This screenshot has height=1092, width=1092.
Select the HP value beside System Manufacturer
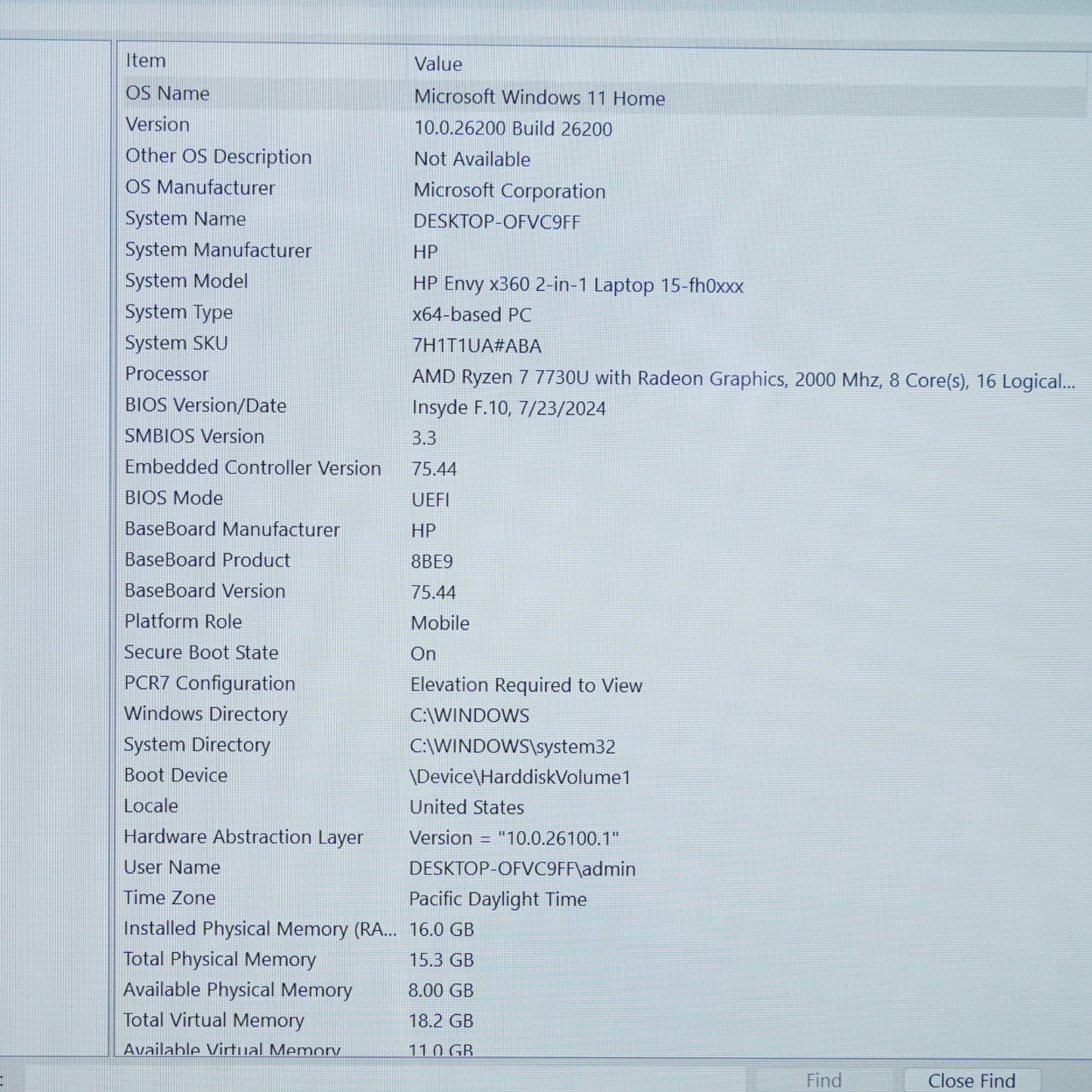pyautogui.click(x=425, y=252)
